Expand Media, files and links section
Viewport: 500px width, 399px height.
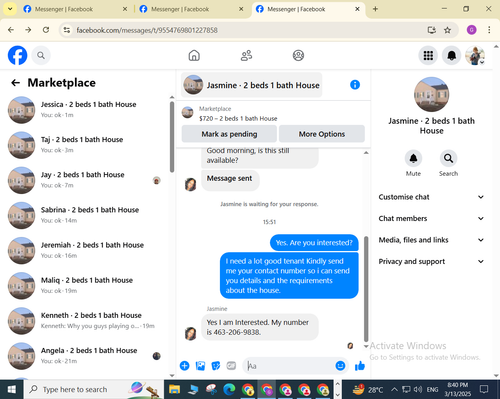point(431,240)
